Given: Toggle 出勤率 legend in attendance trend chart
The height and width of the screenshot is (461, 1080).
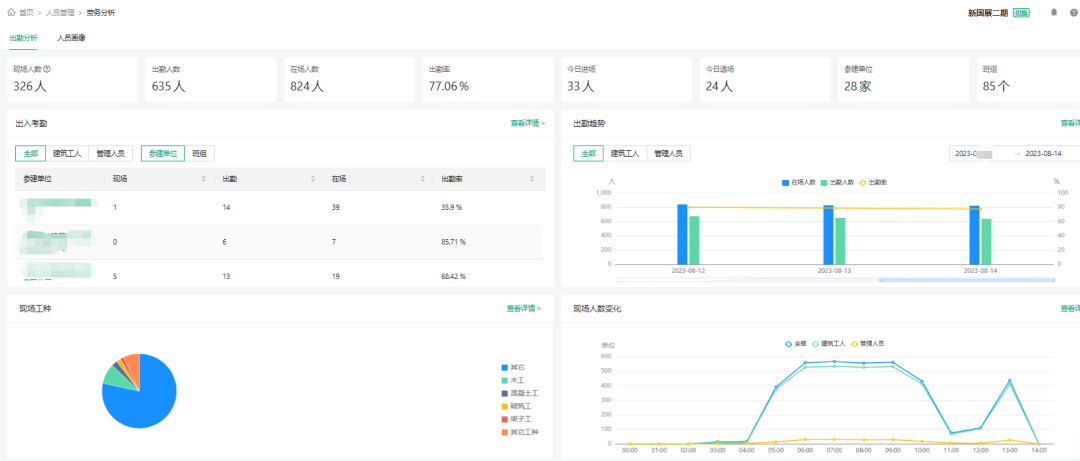Looking at the screenshot, I should tap(873, 183).
